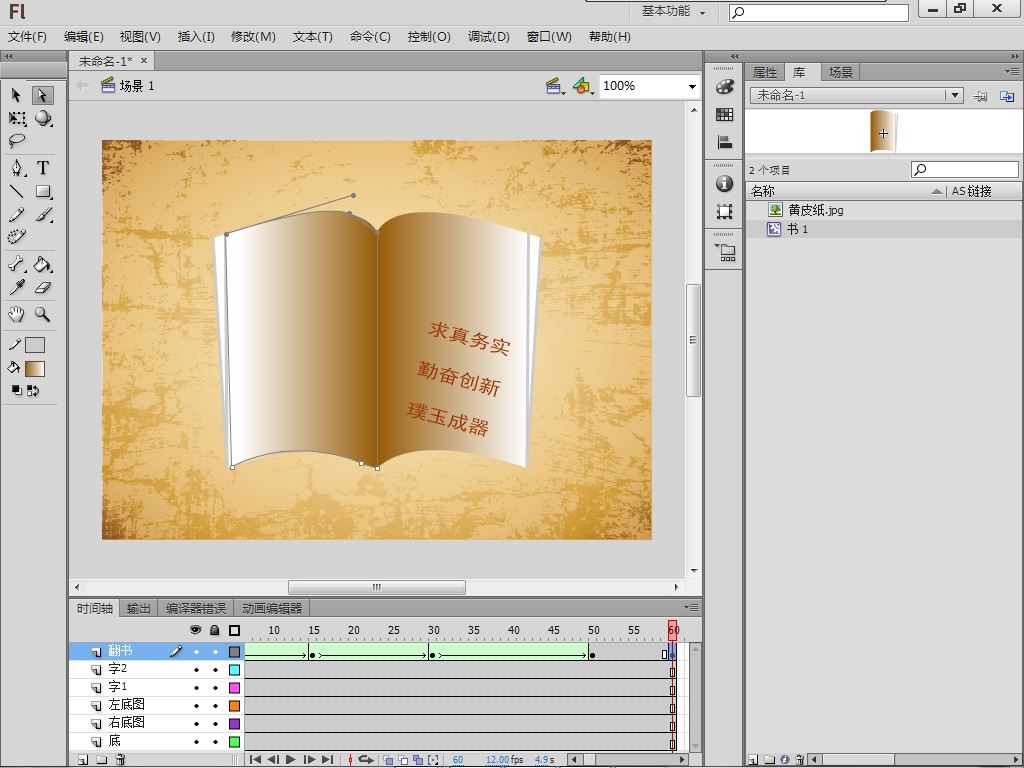Click the Edit Scene clapperboard icon
Viewport: 1024px width, 768px height.
(x=554, y=86)
